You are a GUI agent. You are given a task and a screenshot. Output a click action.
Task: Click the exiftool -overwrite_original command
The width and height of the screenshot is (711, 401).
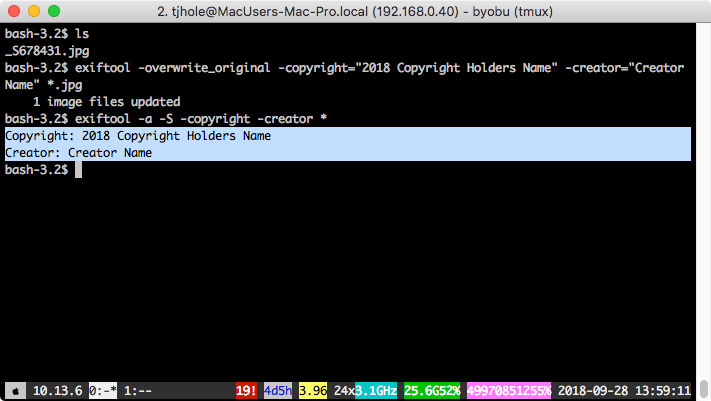[345, 76]
